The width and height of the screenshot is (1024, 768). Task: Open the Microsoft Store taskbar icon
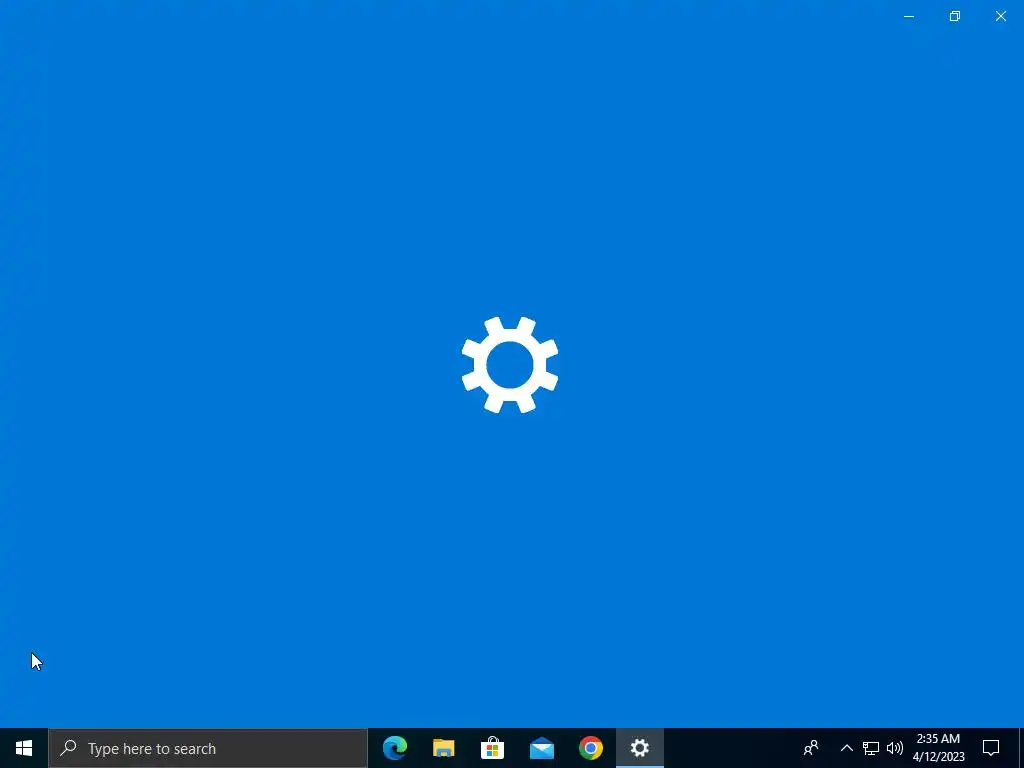[492, 748]
